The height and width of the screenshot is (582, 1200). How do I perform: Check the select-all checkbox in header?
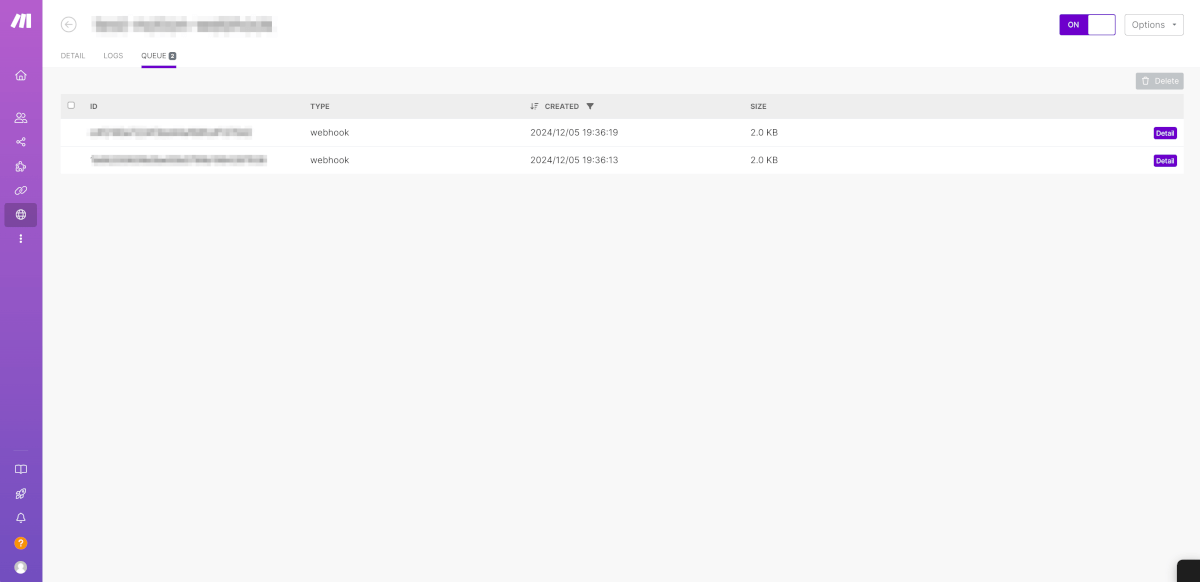pyautogui.click(x=71, y=105)
